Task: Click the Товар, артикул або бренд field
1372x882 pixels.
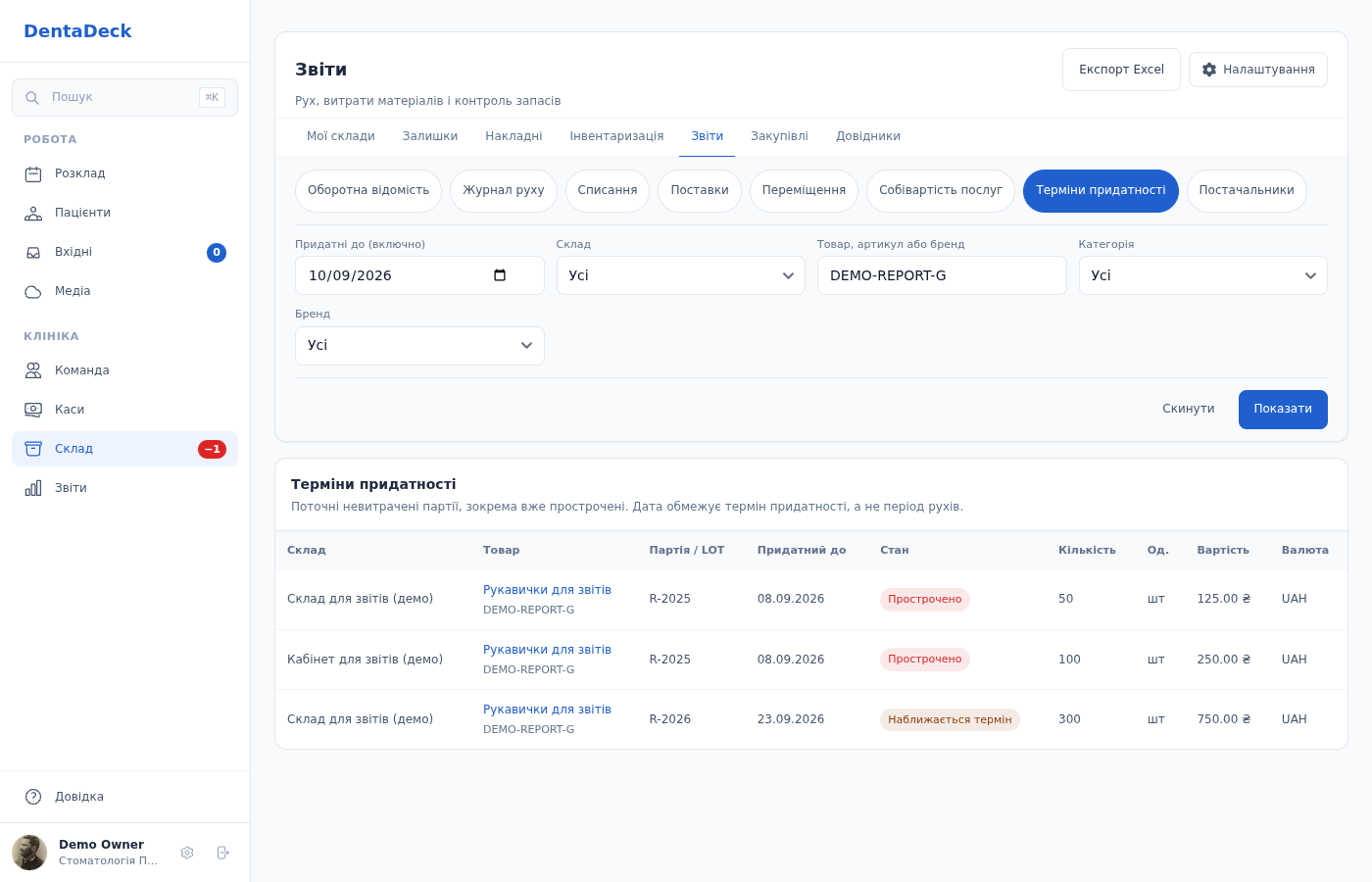Action: (942, 275)
